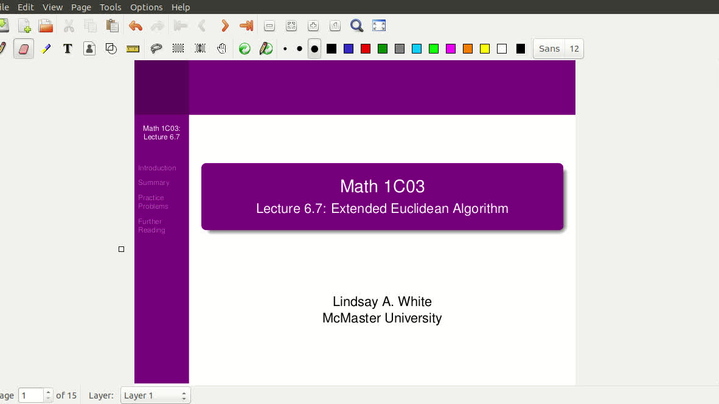719x404 pixels.
Task: Click the Summary sidebar link on slide
Action: tap(154, 183)
